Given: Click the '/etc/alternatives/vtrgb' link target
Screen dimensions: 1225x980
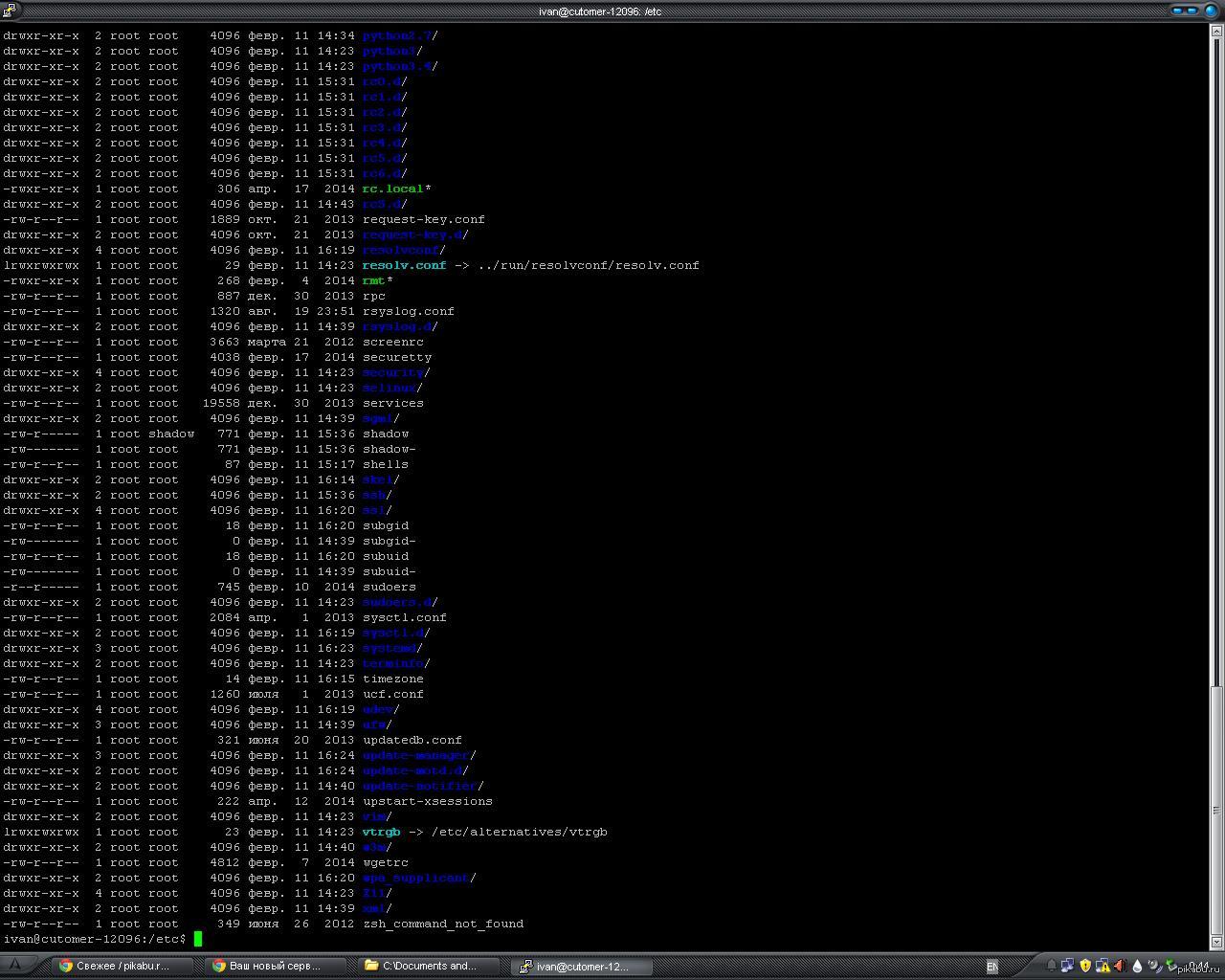Looking at the screenshot, I should pyautogui.click(x=519, y=832).
